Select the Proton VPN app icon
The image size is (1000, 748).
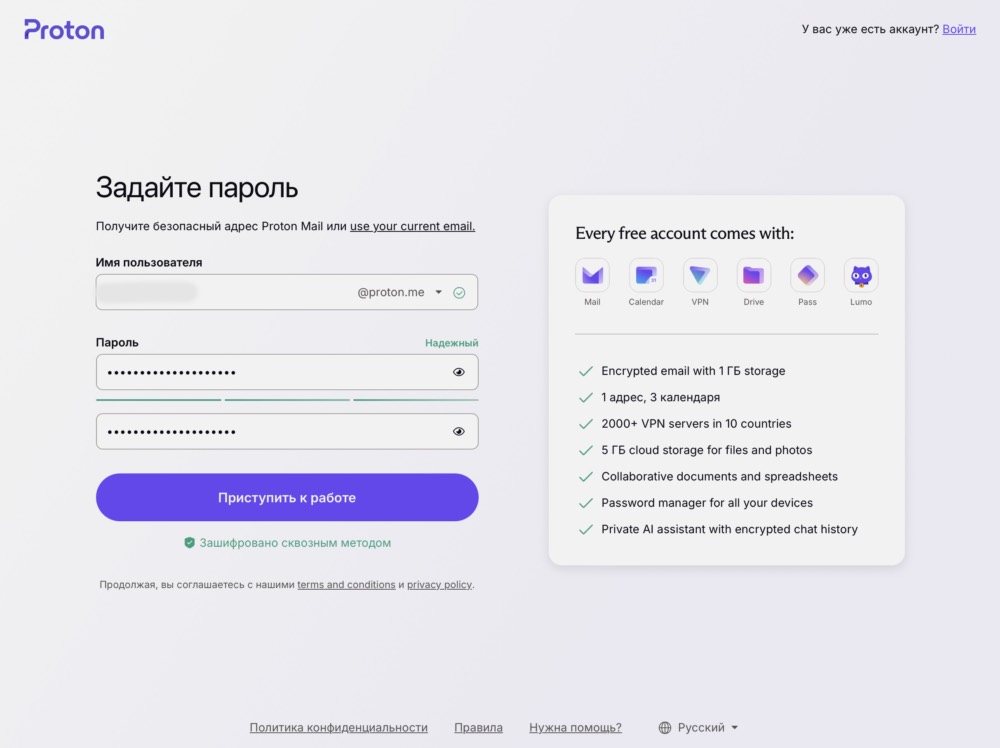point(700,275)
